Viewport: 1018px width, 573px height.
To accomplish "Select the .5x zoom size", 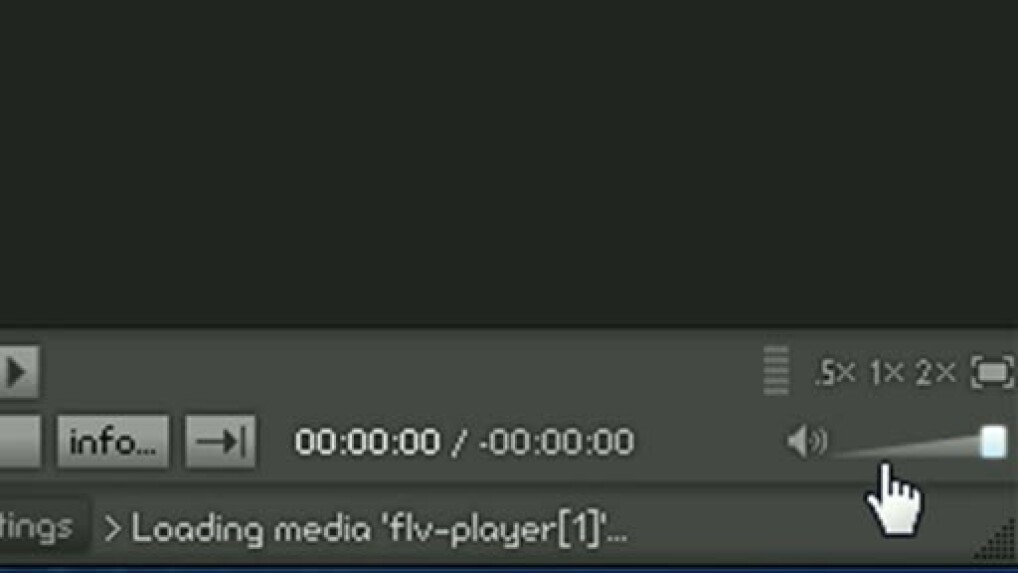I will 835,373.
